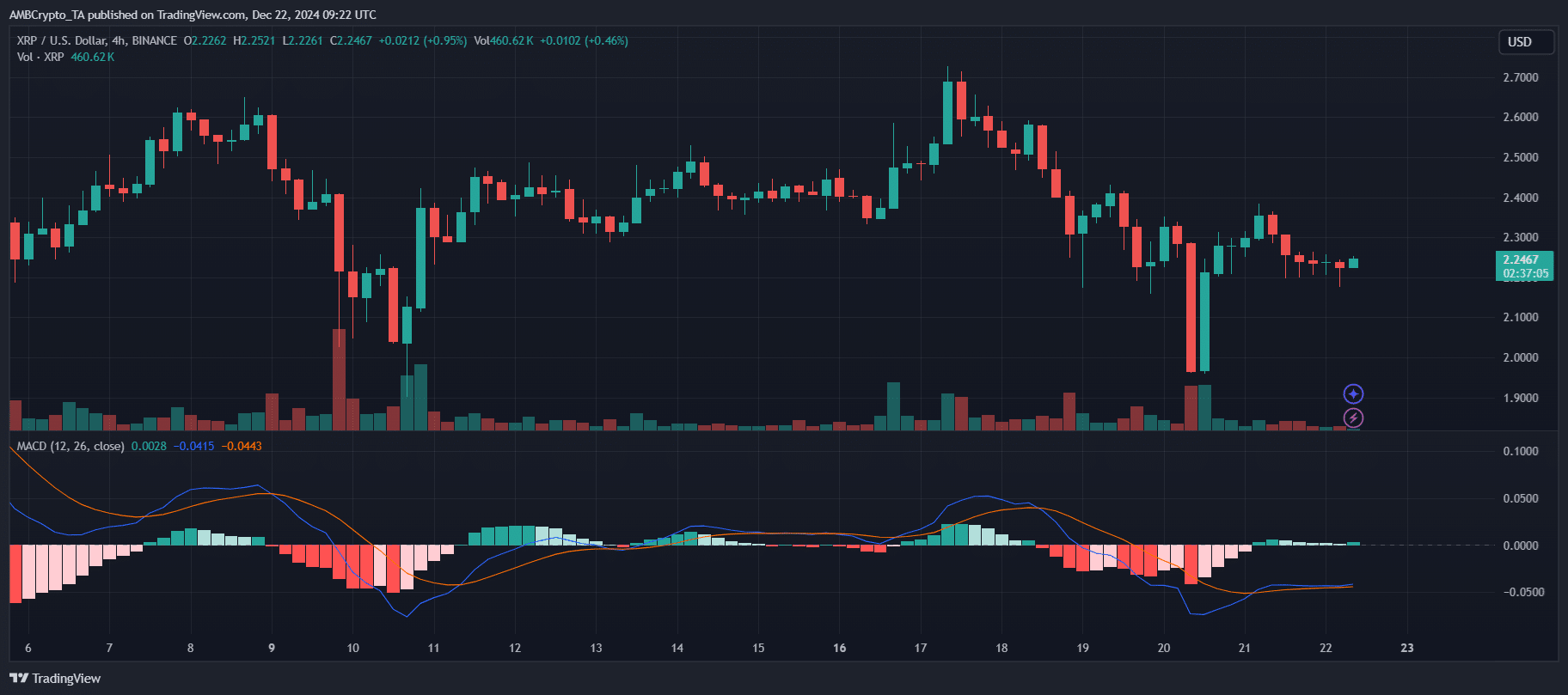Click the current price label 2.2467
Image resolution: width=1568 pixels, height=695 pixels.
pos(1521,259)
